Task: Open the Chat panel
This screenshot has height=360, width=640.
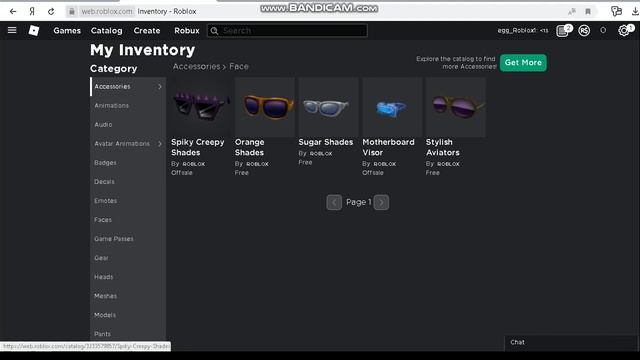Action: [571, 343]
